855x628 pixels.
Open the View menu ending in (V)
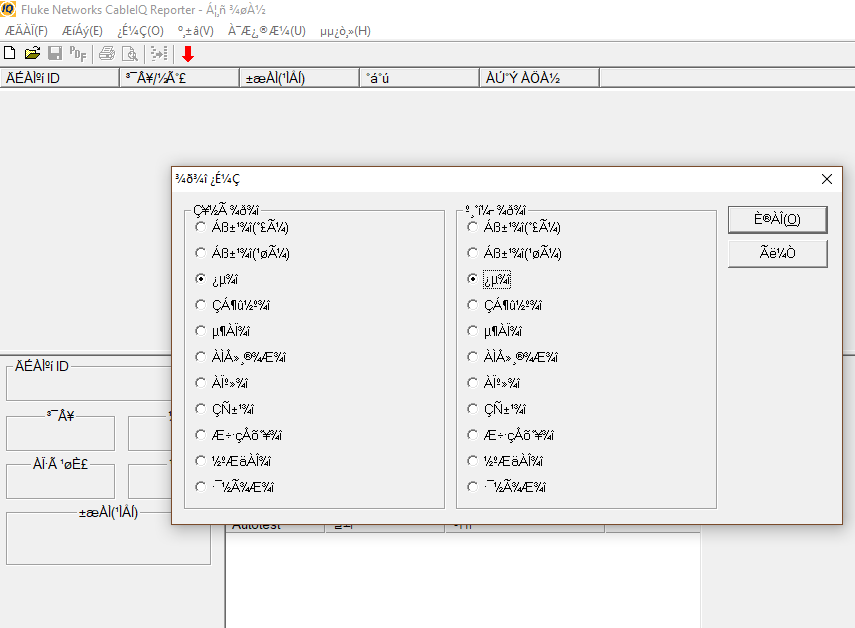pos(195,31)
